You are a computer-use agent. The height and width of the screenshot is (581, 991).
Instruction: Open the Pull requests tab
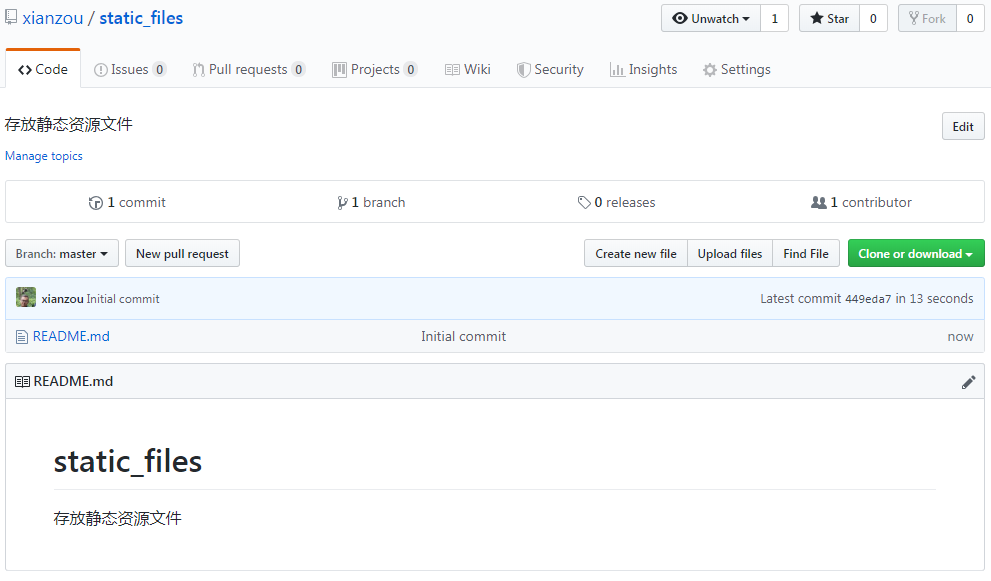click(x=249, y=69)
